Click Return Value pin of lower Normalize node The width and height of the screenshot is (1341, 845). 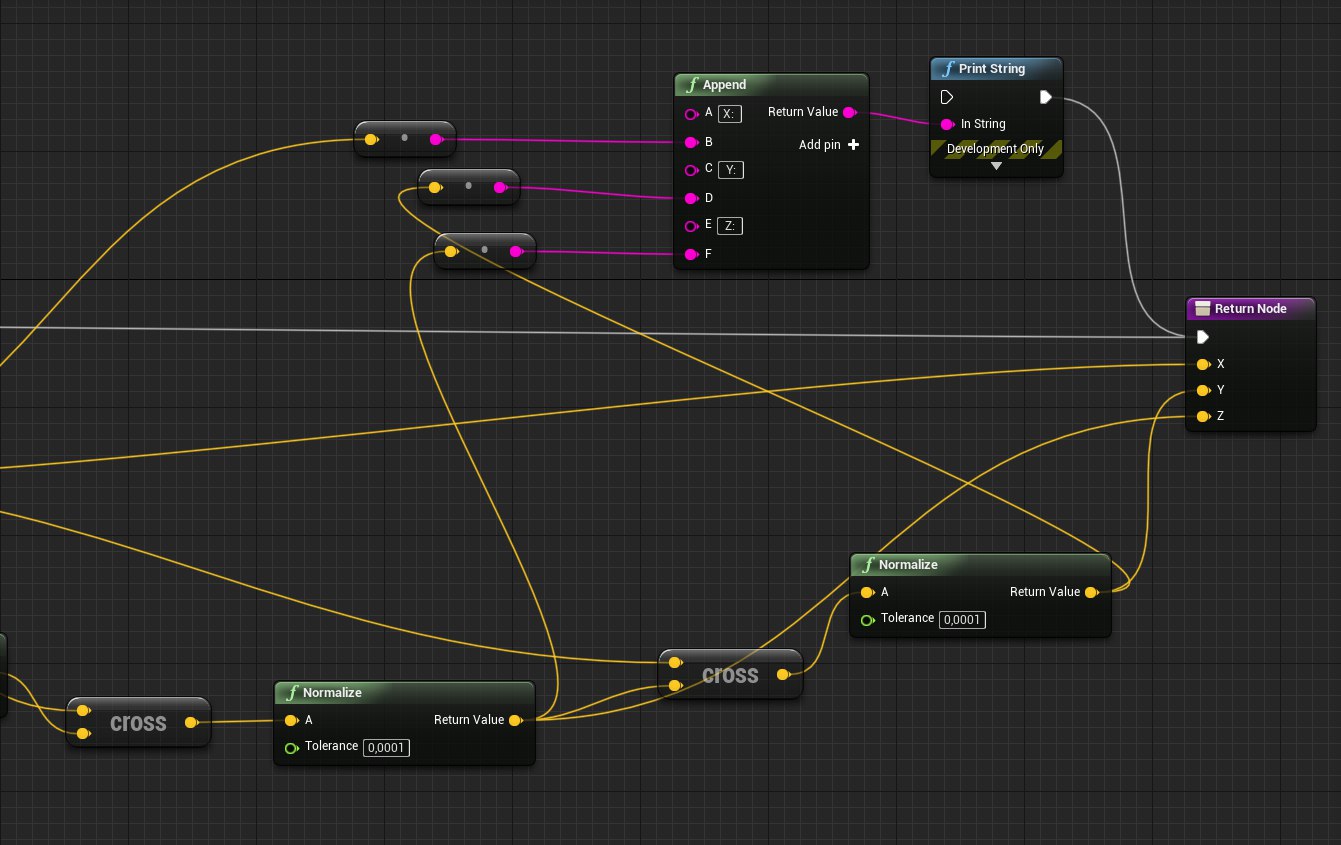(516, 720)
